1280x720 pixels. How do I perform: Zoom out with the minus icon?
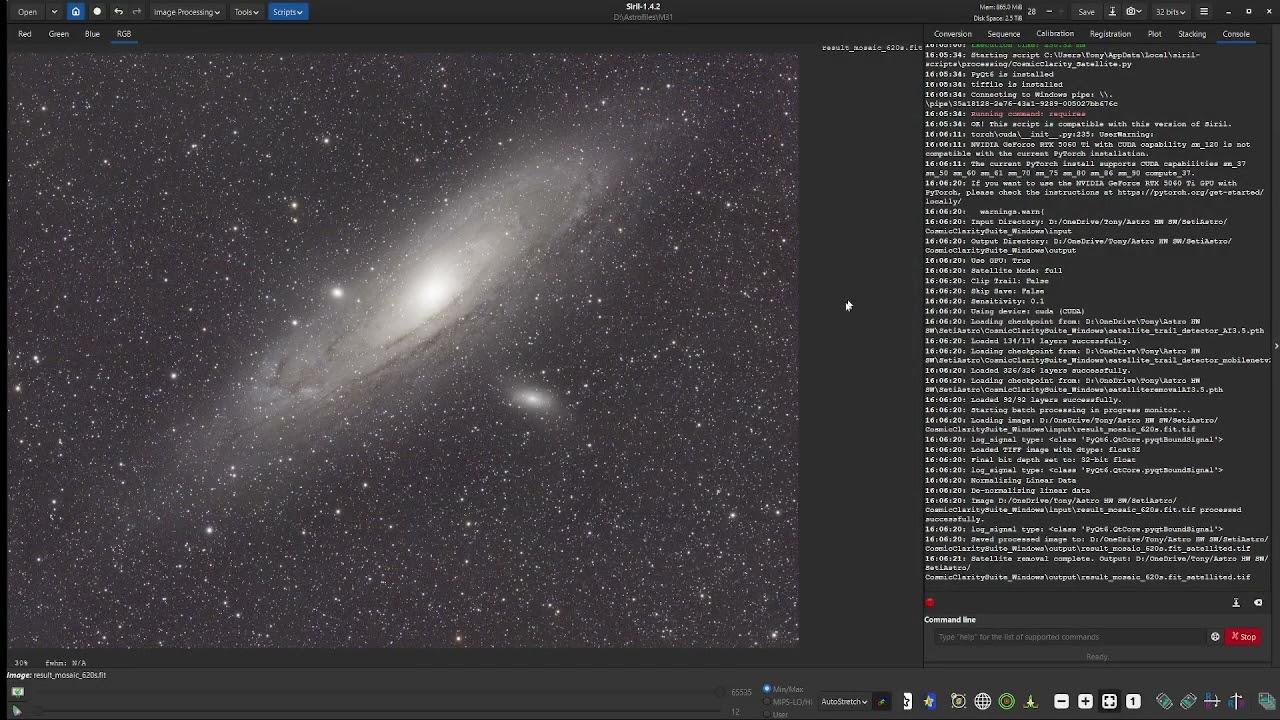point(1061,702)
